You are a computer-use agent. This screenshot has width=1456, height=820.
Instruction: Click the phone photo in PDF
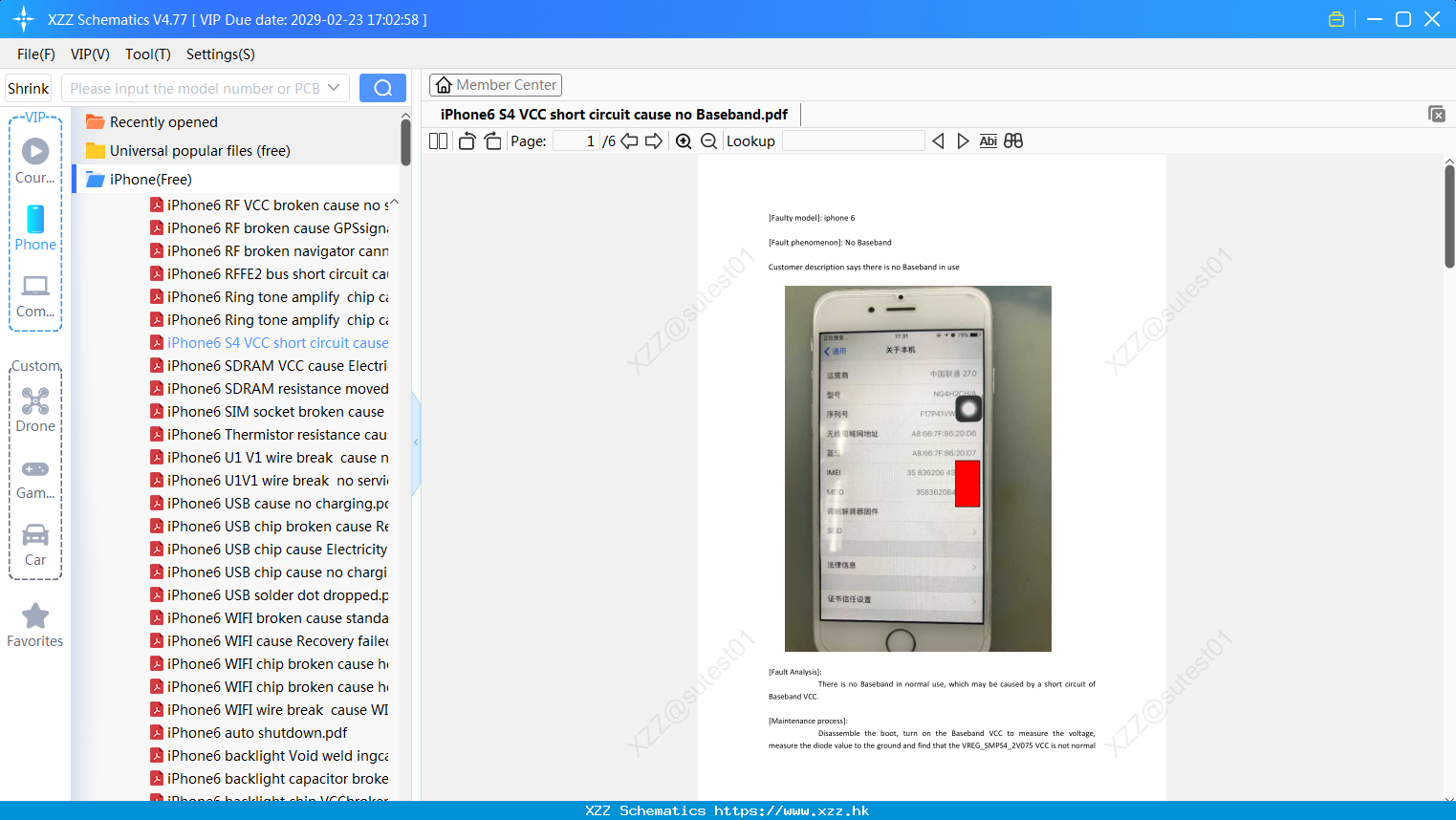[x=918, y=468]
